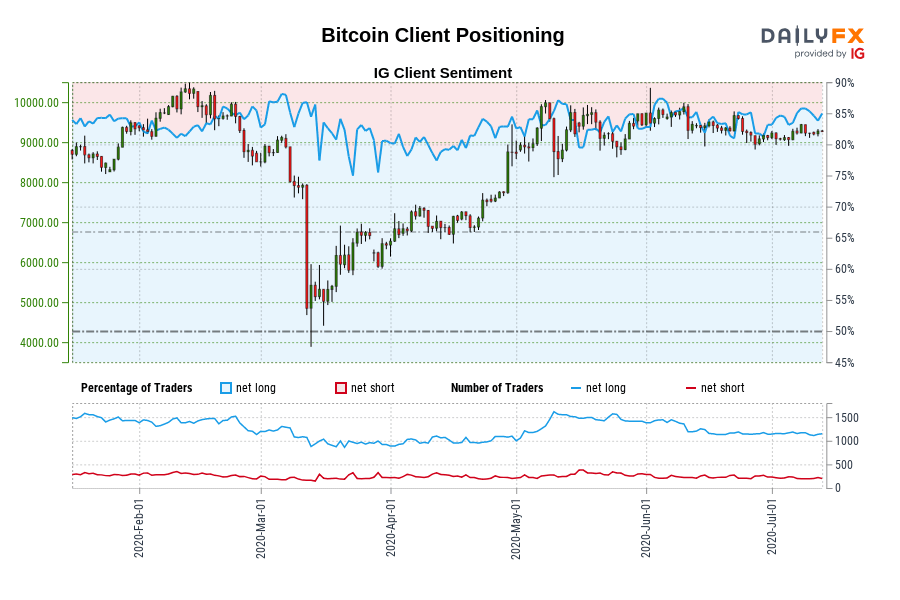
Task: Click the 7000.00 price axis label
Action: click(x=40, y=223)
